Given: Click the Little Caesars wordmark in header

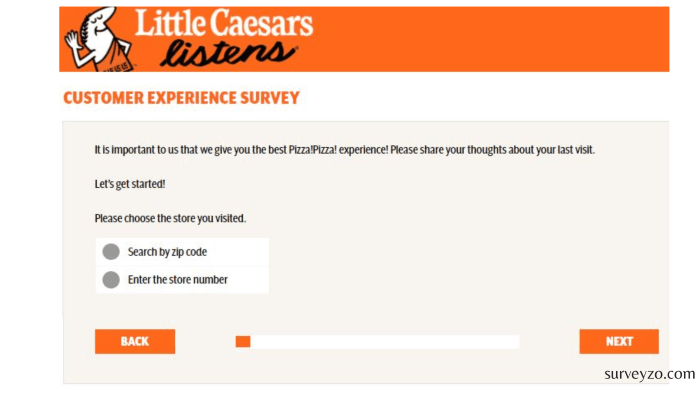Looking at the screenshot, I should tap(224, 23).
